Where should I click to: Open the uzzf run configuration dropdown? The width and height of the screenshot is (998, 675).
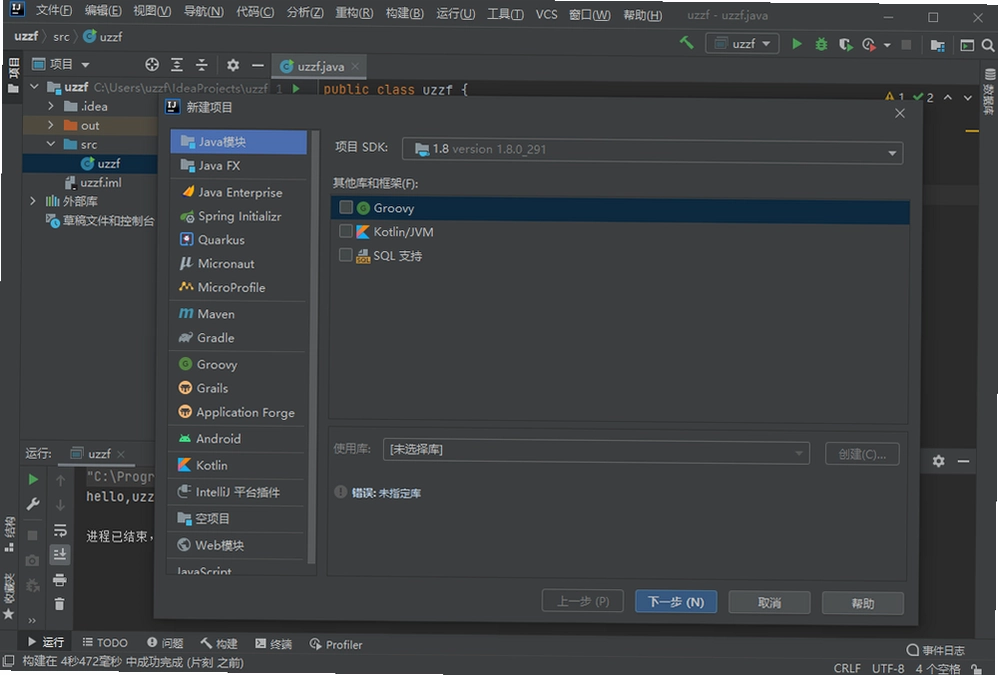click(742, 44)
